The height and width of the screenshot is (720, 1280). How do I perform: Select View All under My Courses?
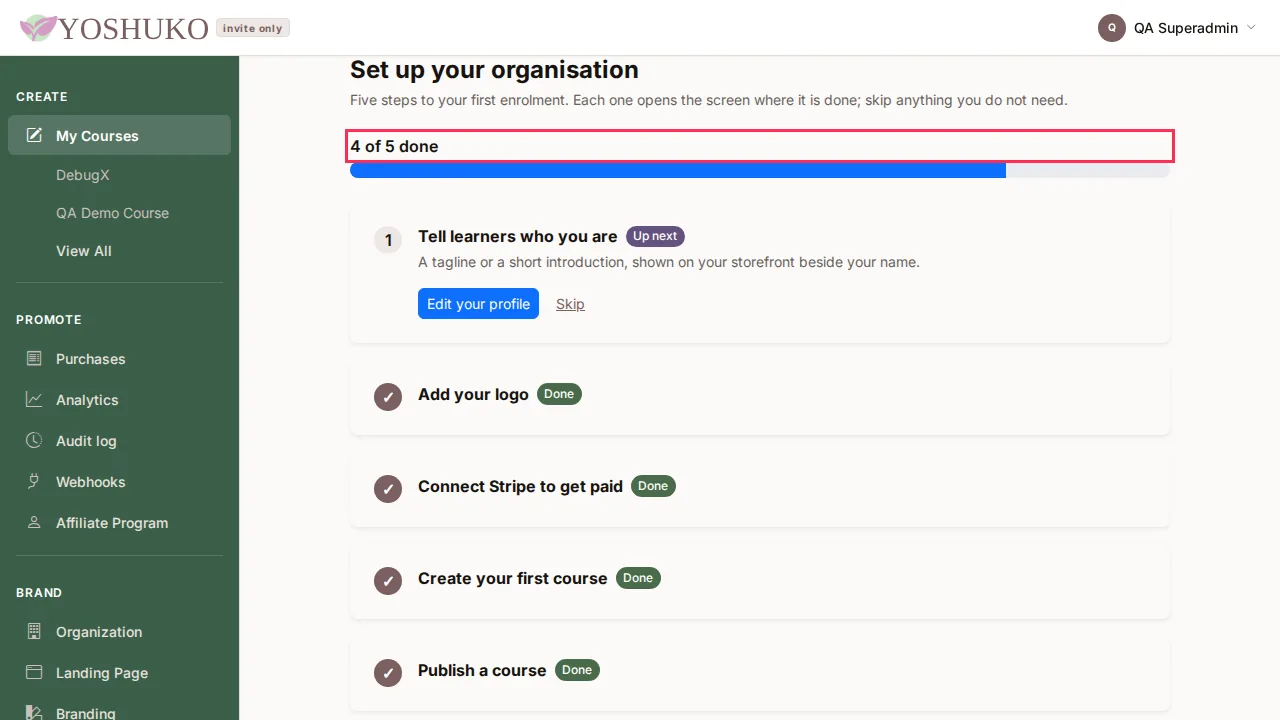click(x=84, y=251)
